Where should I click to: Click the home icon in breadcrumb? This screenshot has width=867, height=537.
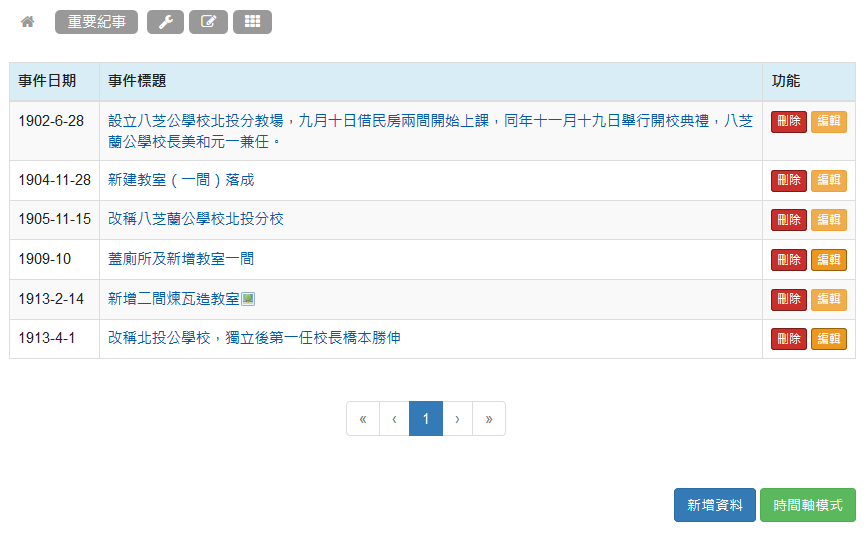[x=28, y=22]
